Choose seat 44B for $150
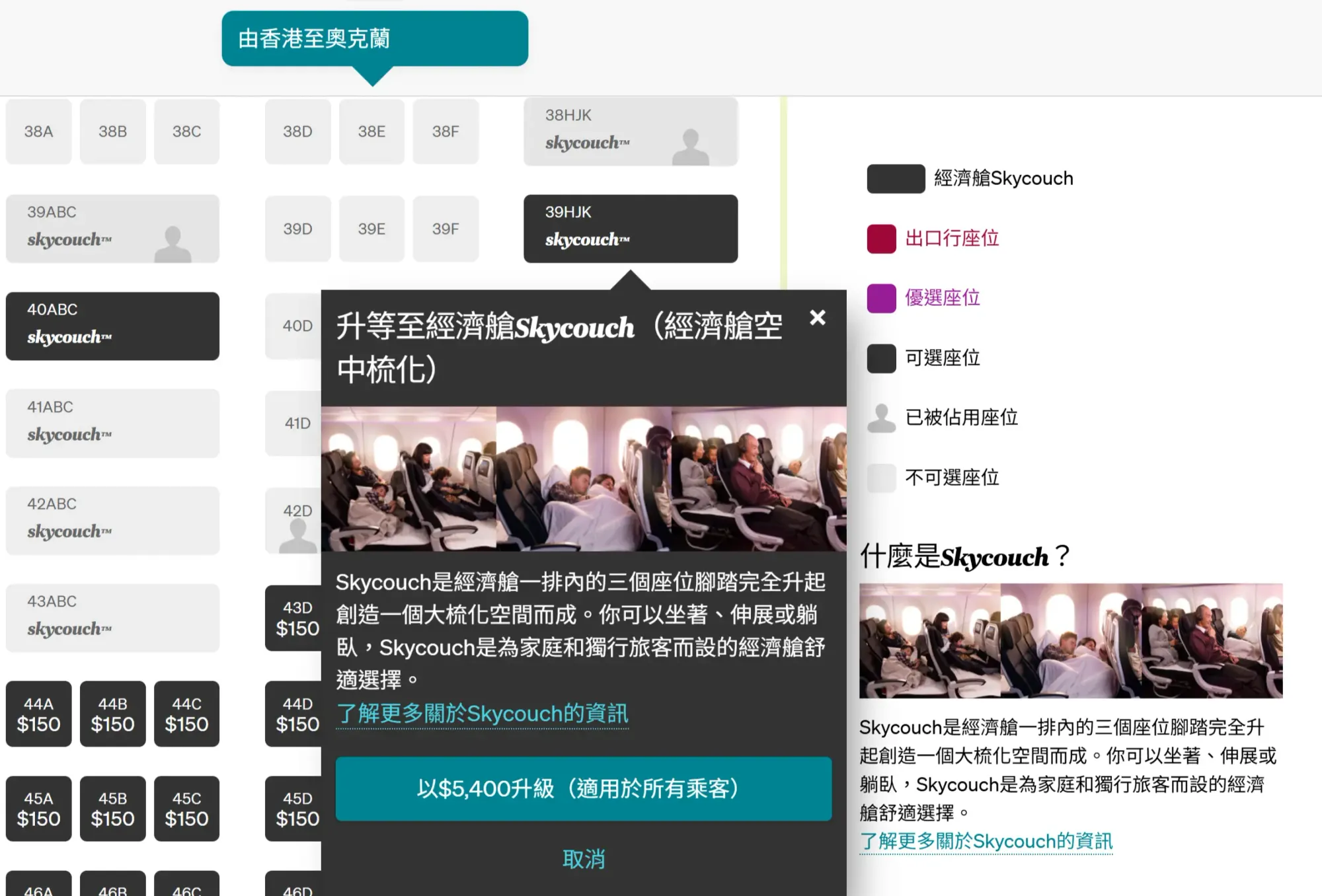This screenshot has width=1322, height=896. point(112,714)
